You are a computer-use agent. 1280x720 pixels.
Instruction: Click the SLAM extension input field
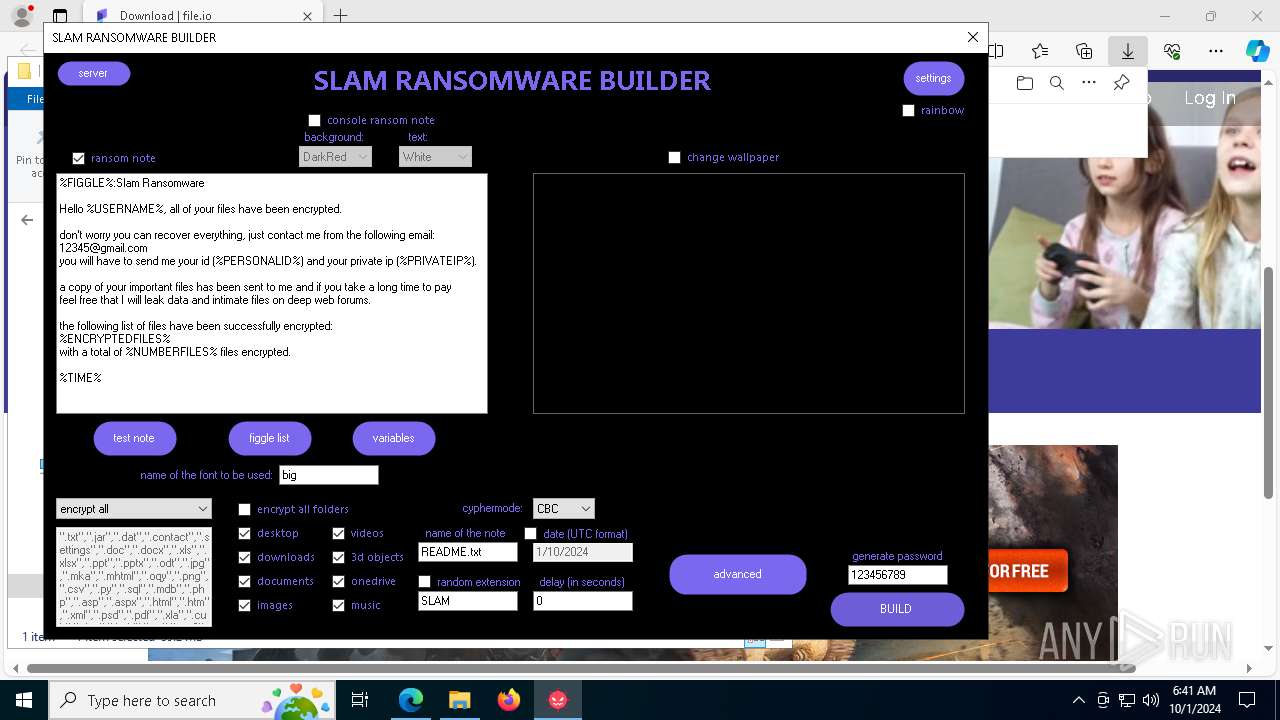[468, 601]
